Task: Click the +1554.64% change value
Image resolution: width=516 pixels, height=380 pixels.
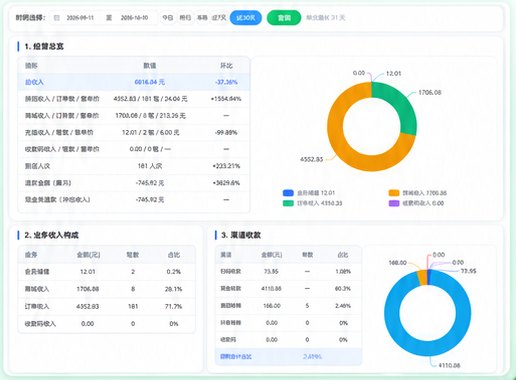Action: coord(226,99)
